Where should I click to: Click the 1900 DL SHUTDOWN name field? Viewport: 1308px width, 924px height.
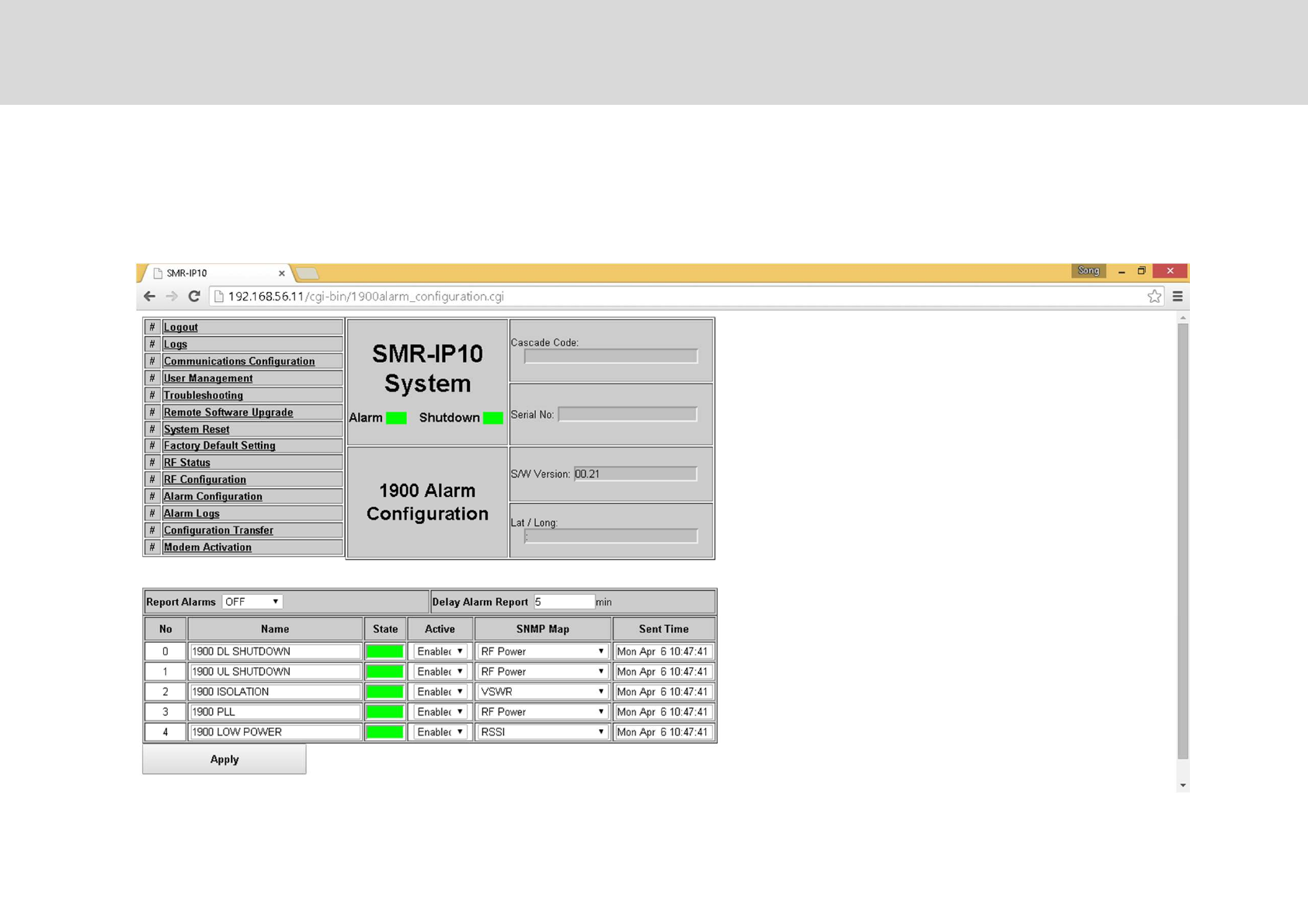tap(275, 651)
